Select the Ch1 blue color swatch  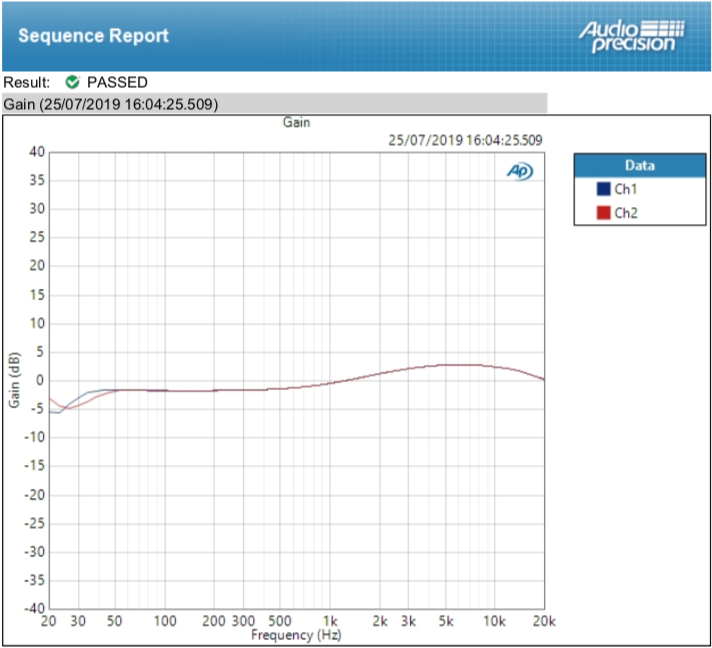click(x=603, y=189)
